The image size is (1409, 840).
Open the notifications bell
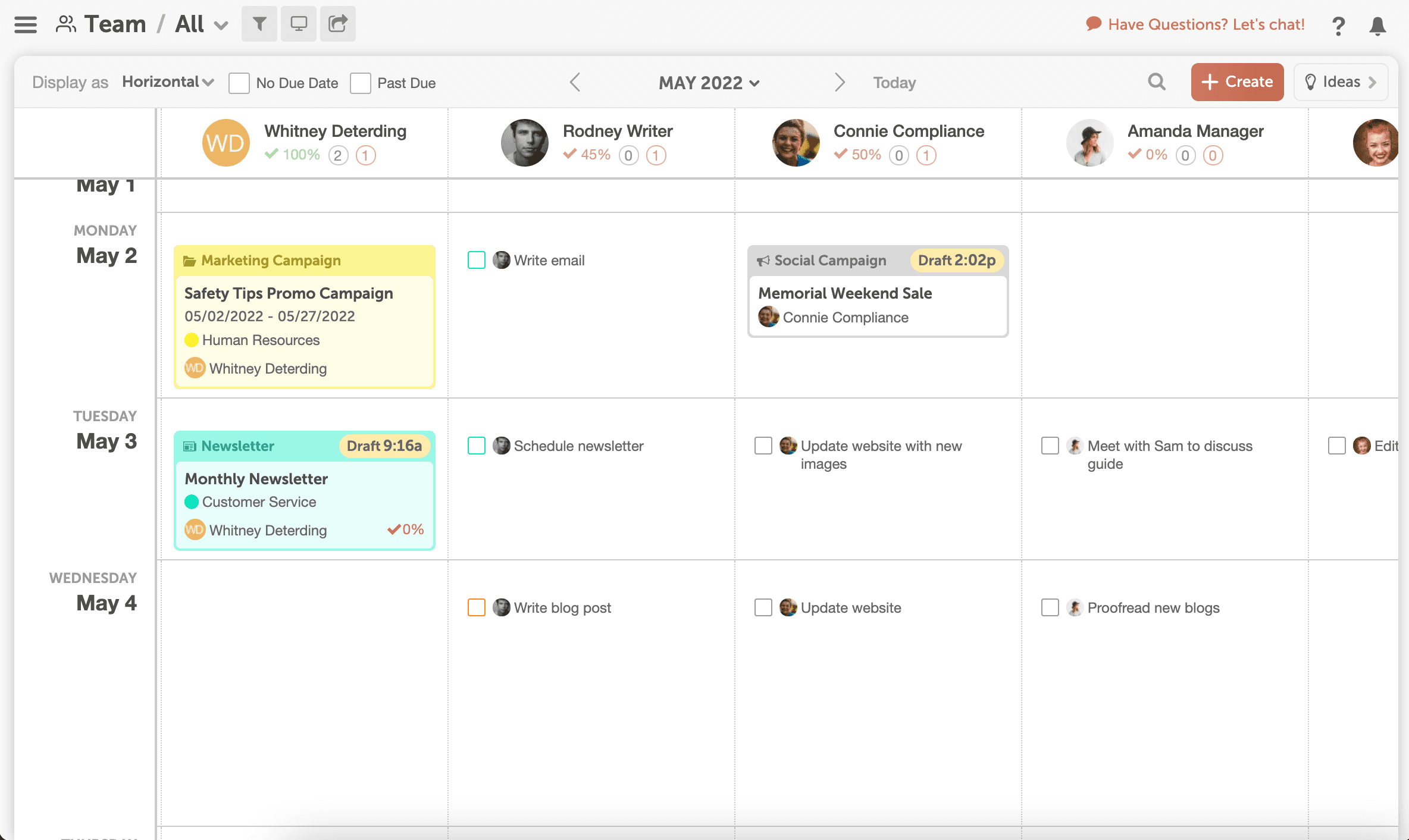click(1377, 26)
